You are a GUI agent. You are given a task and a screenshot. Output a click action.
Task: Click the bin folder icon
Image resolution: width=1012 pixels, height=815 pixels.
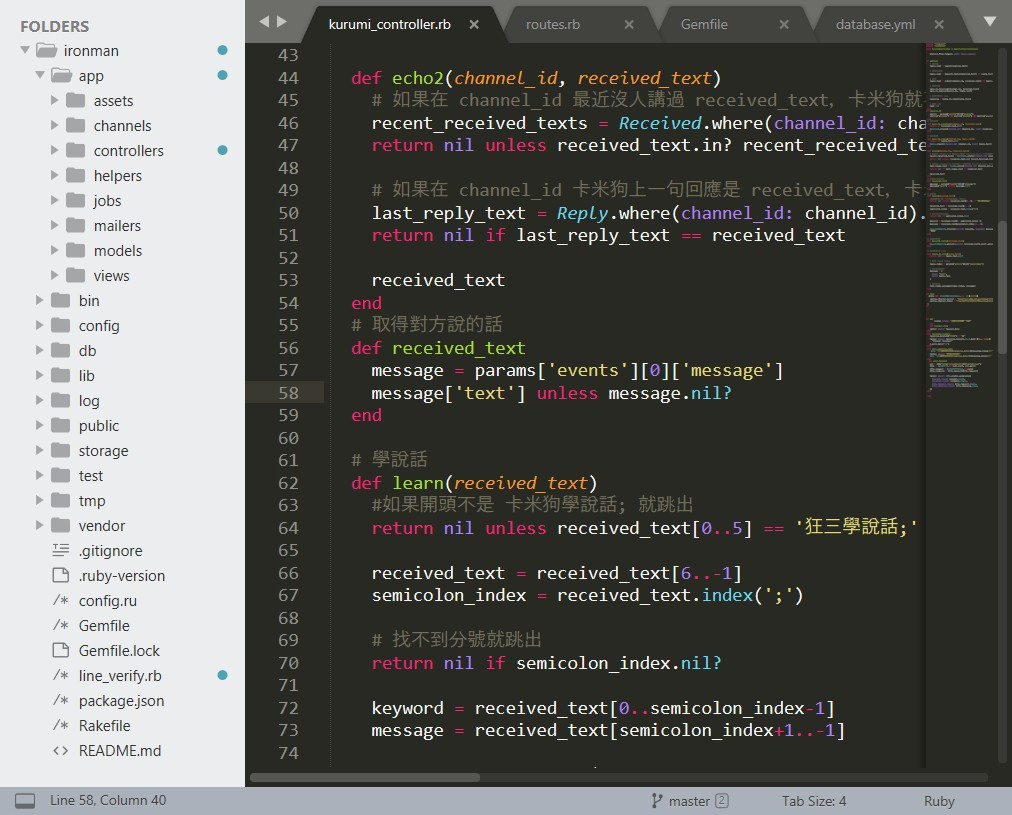tap(61, 300)
